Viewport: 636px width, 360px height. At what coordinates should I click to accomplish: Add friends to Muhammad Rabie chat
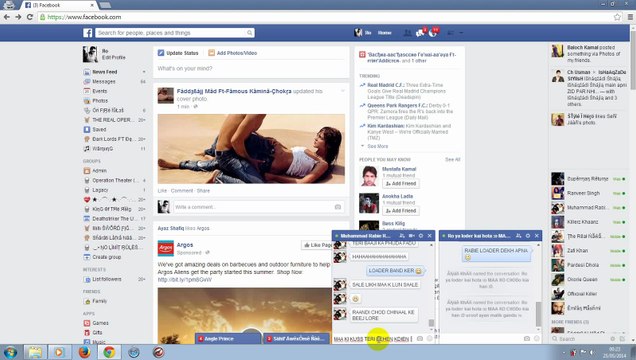coord(402,236)
